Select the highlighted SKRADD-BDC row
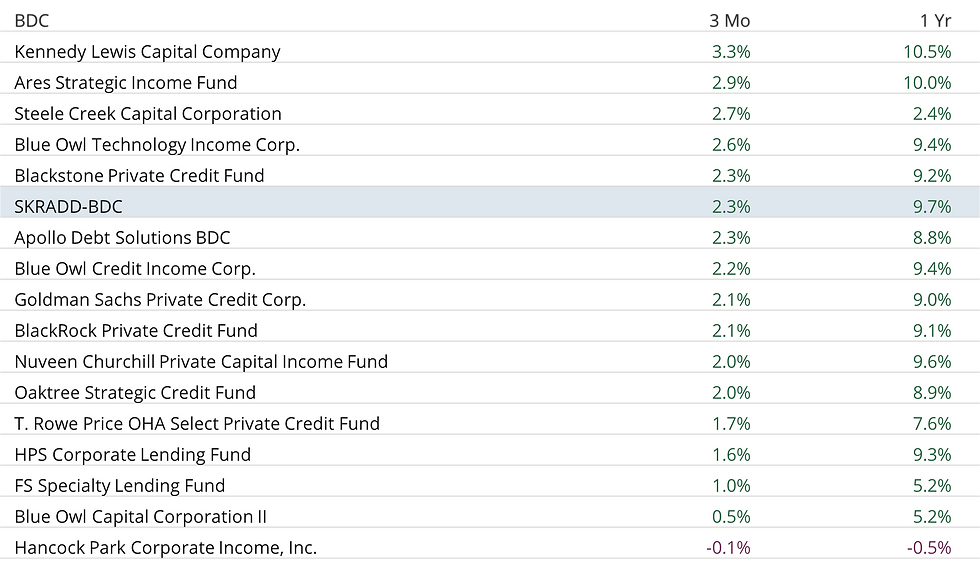This screenshot has width=980, height=569. click(x=68, y=207)
